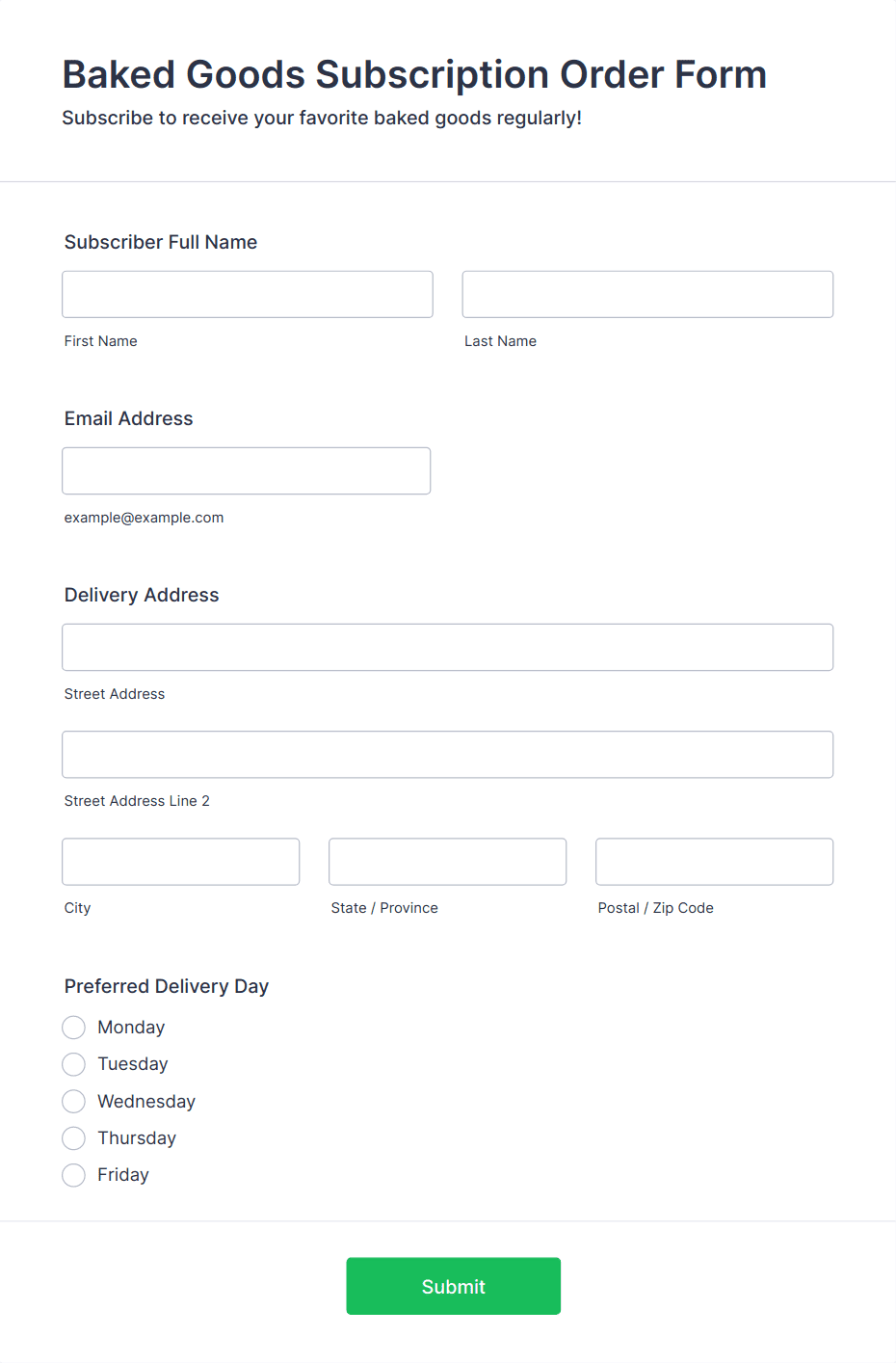Click the Street Address field
The height and width of the screenshot is (1363, 896).
point(447,647)
